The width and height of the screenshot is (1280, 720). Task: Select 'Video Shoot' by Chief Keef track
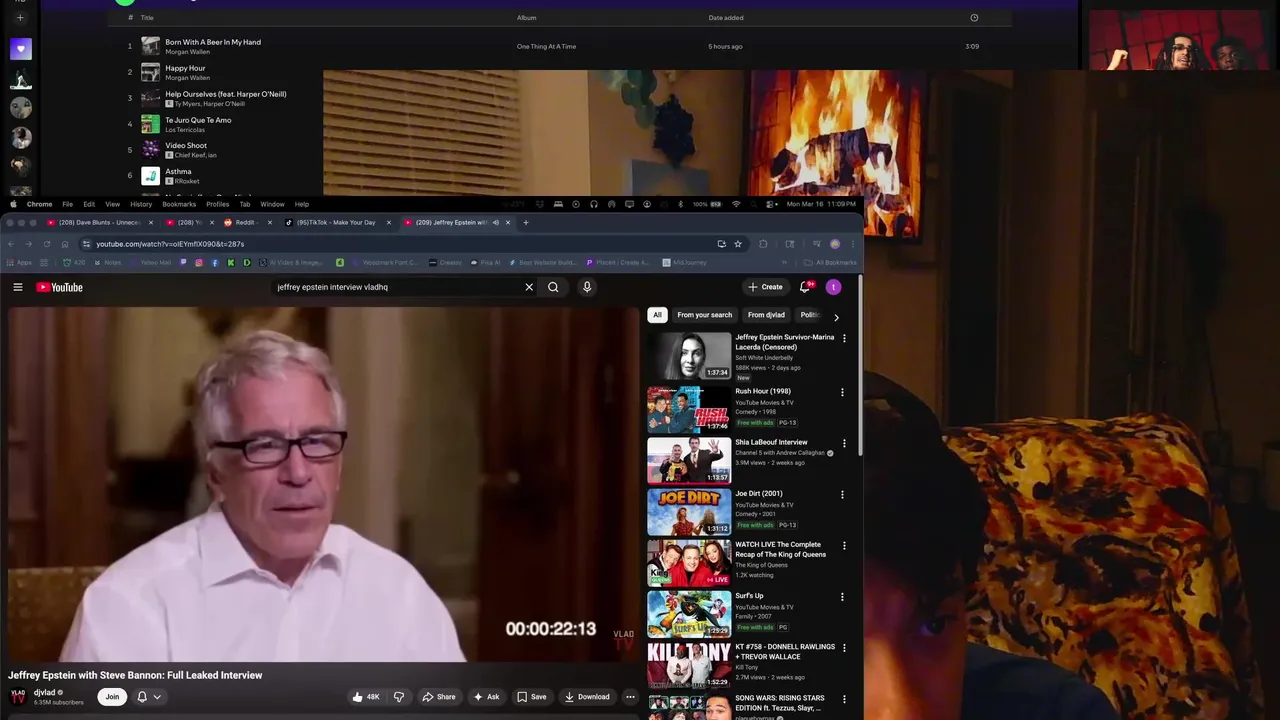(186, 146)
